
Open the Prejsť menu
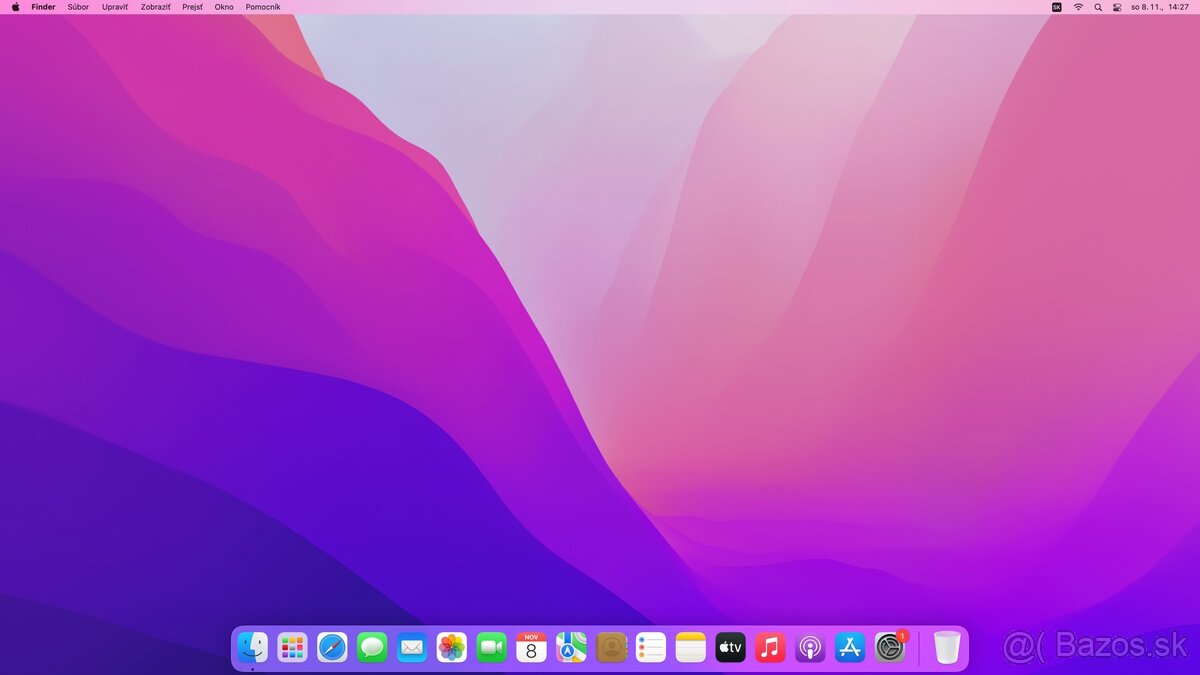pos(191,7)
